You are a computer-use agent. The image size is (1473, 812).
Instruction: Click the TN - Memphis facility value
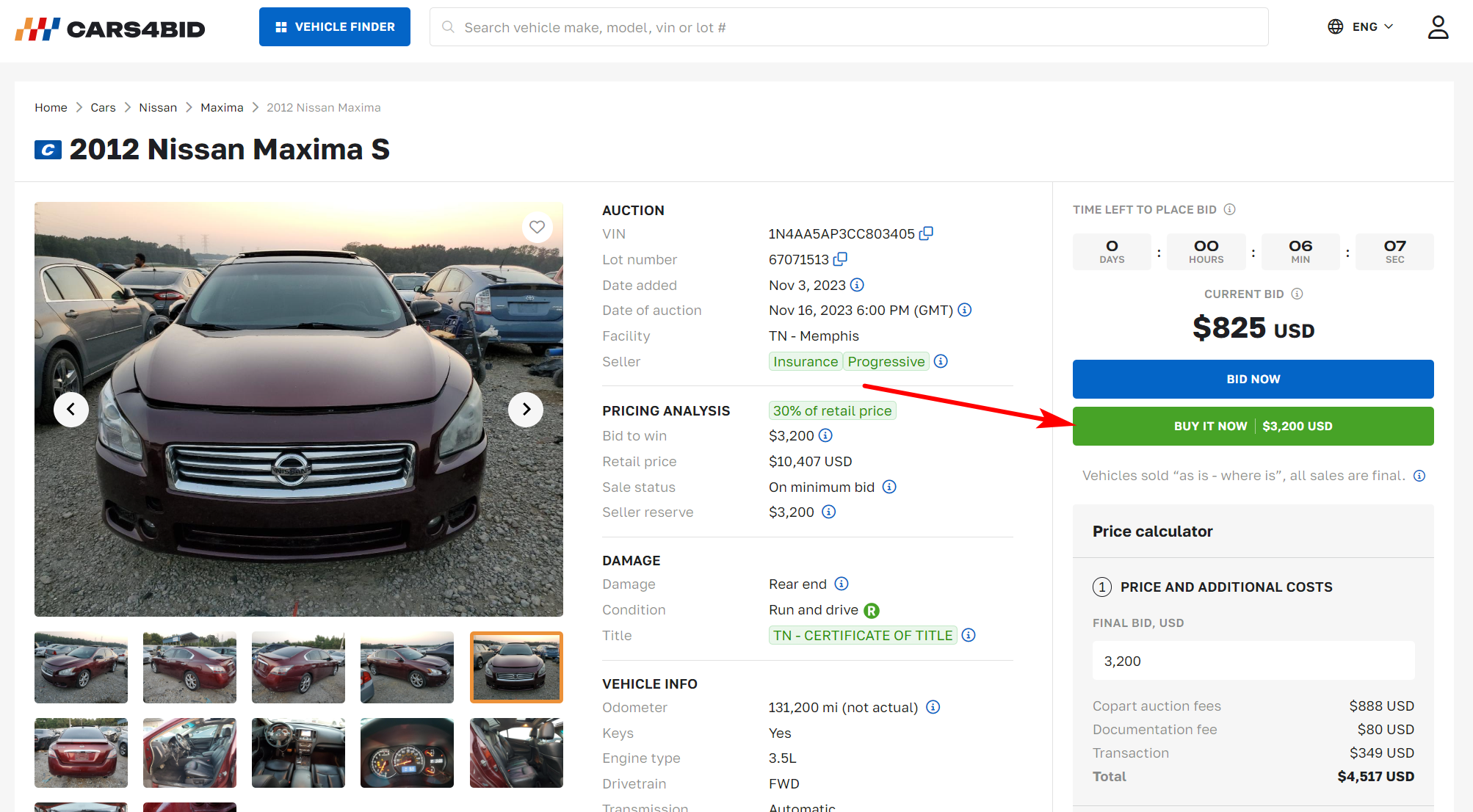click(814, 336)
